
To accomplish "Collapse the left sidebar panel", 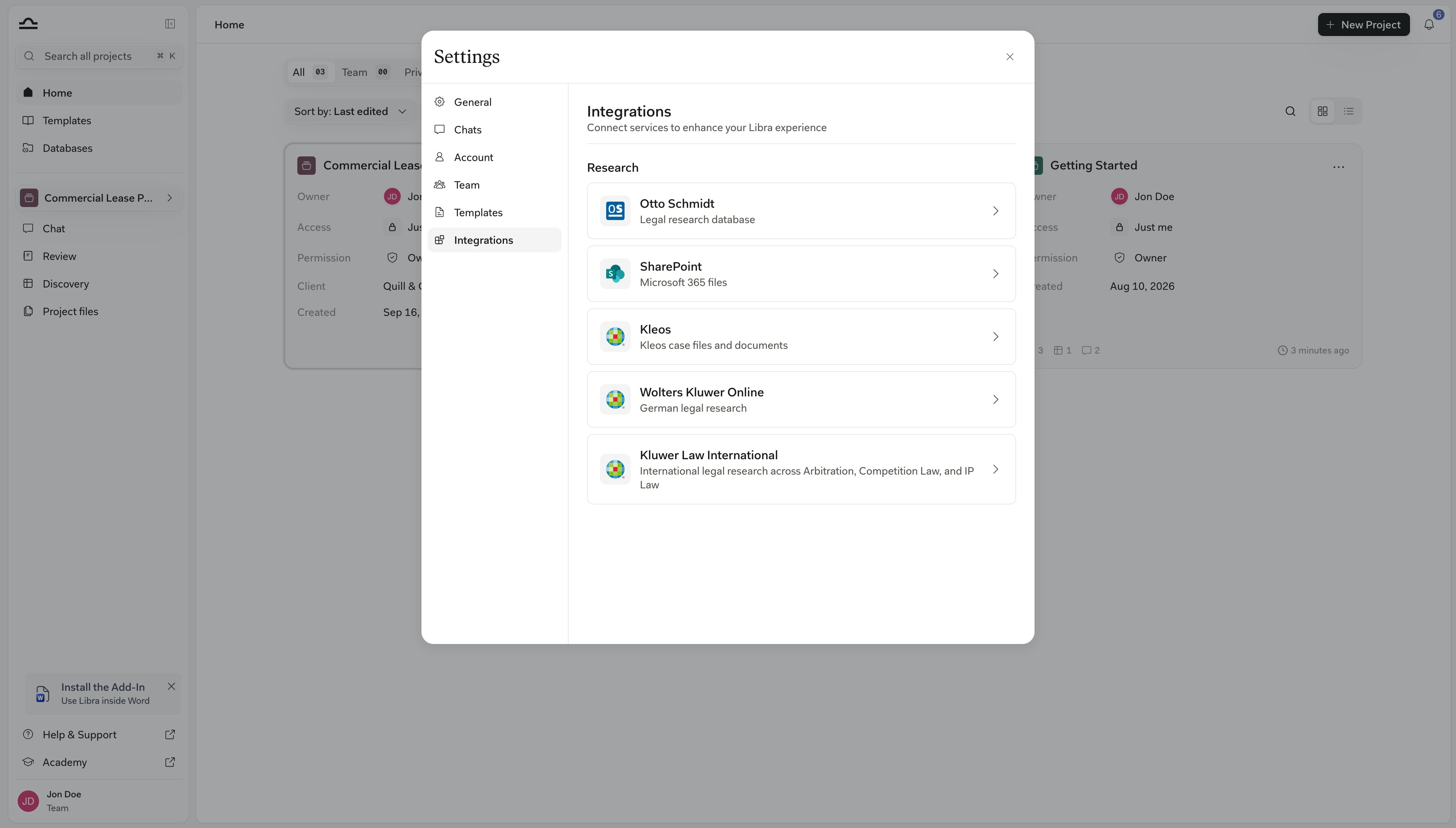I will (x=170, y=23).
